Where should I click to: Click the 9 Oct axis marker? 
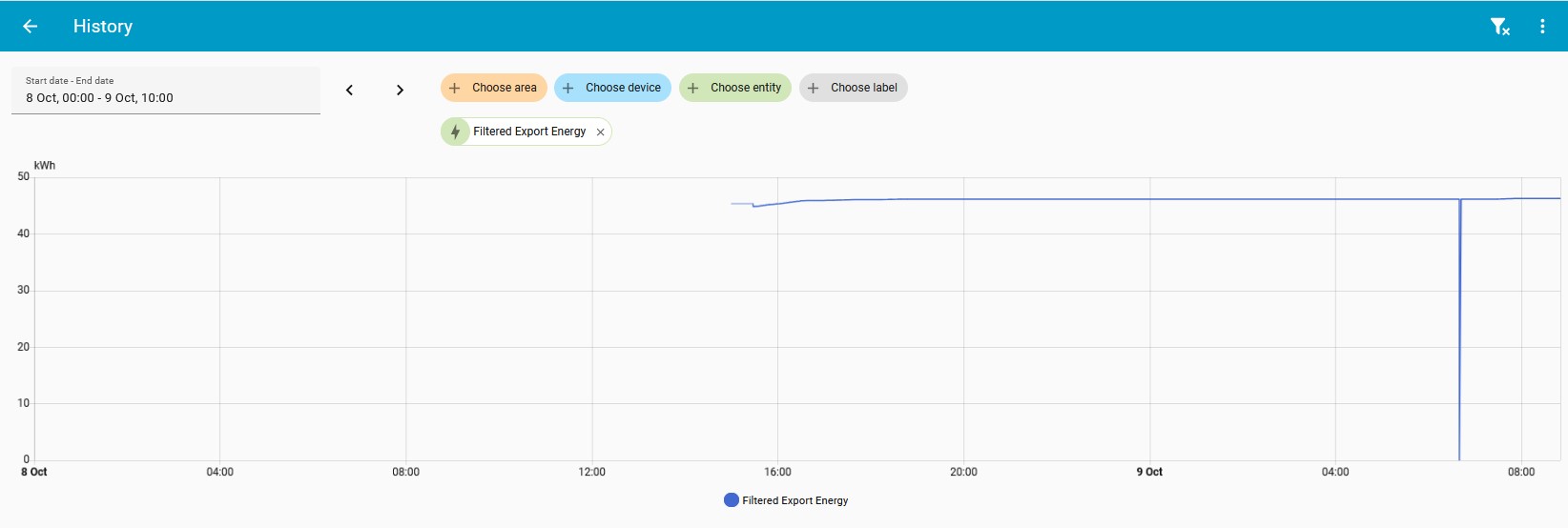[1149, 472]
